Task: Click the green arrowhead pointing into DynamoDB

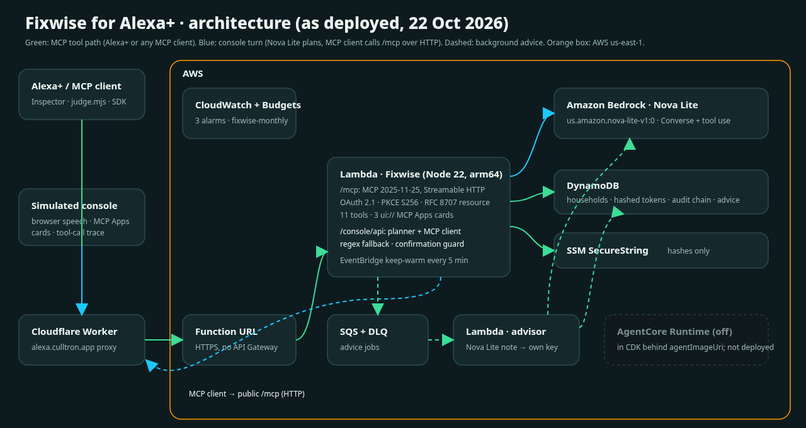Action: (x=548, y=192)
